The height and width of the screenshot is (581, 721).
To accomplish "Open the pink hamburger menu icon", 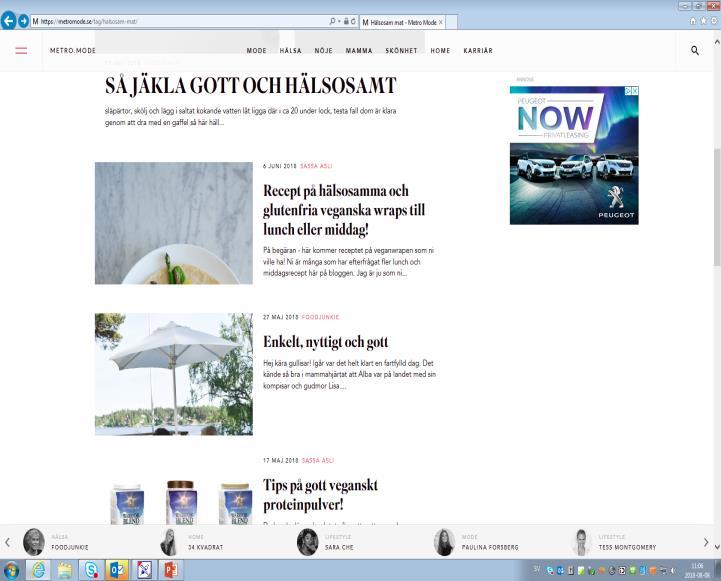I will point(21,51).
